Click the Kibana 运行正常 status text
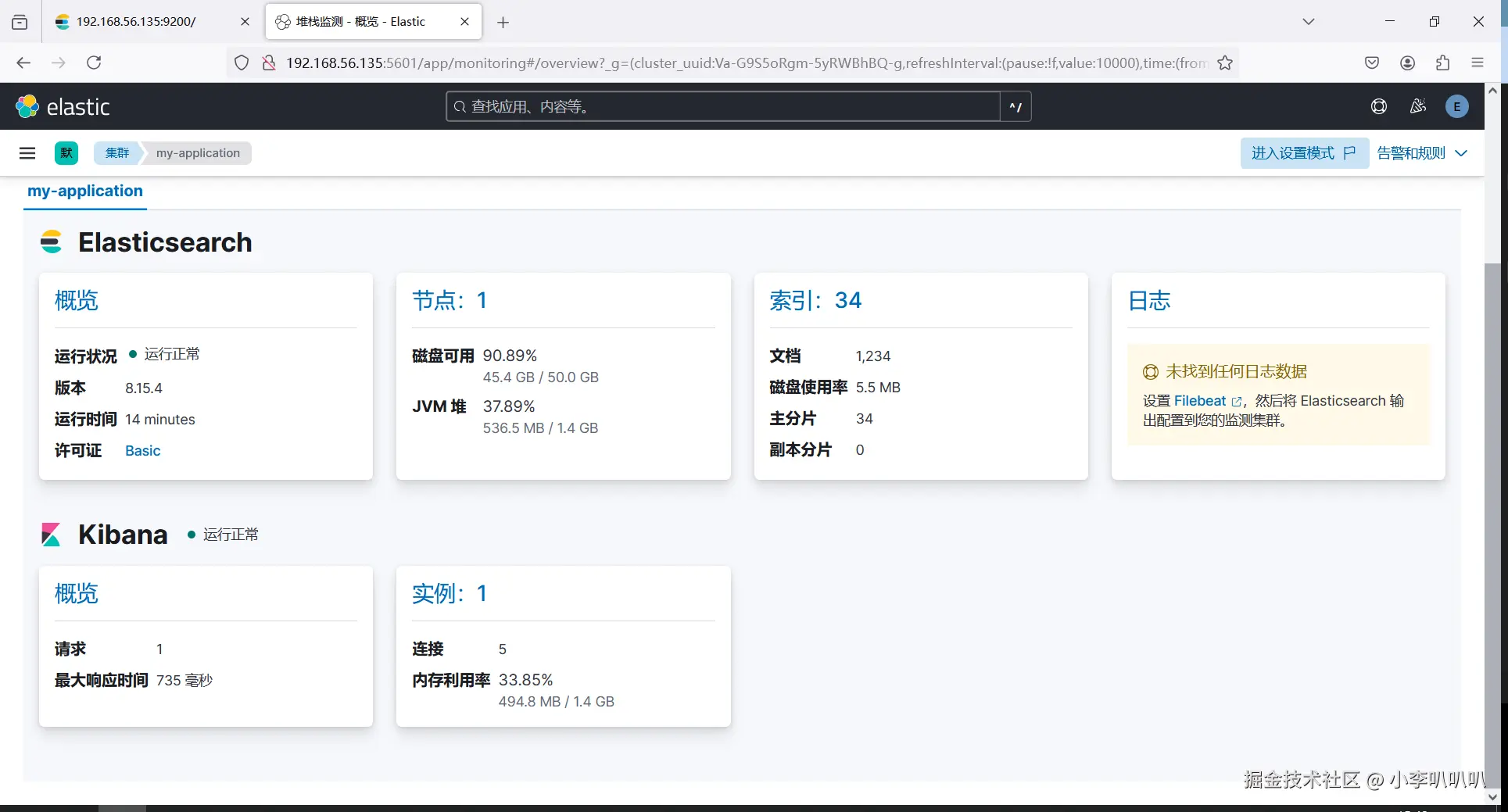 231,535
